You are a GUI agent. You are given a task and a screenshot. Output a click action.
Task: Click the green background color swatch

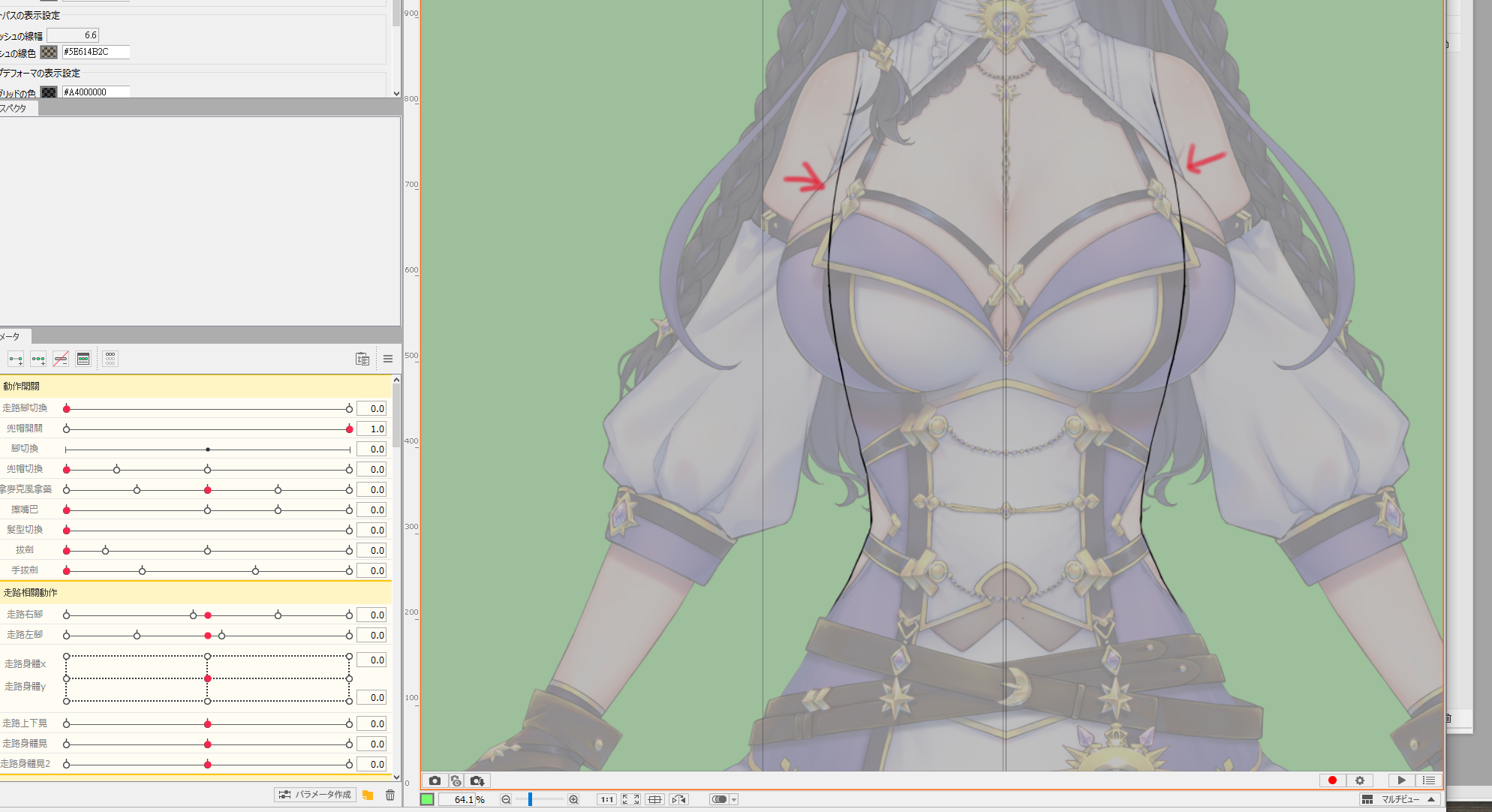click(427, 800)
